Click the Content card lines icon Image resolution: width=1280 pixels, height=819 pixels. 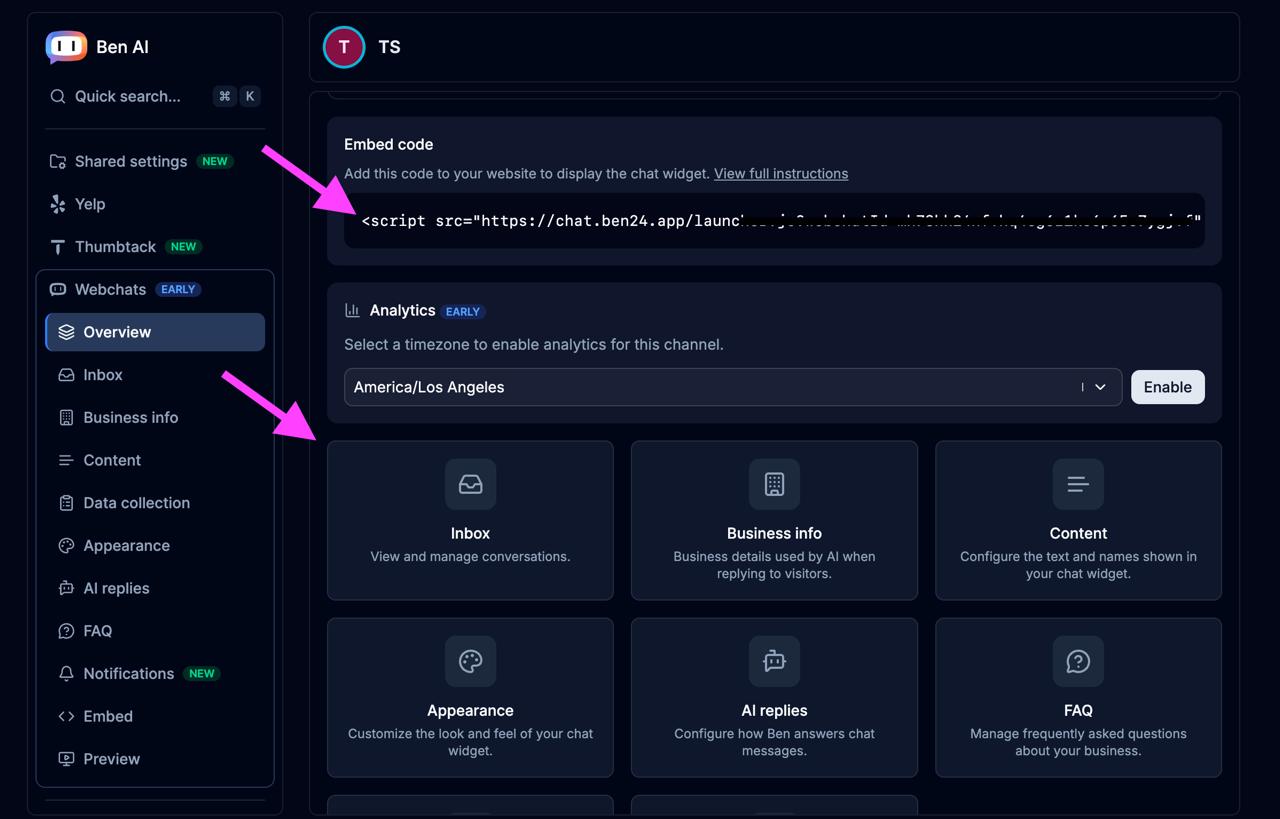point(1078,484)
